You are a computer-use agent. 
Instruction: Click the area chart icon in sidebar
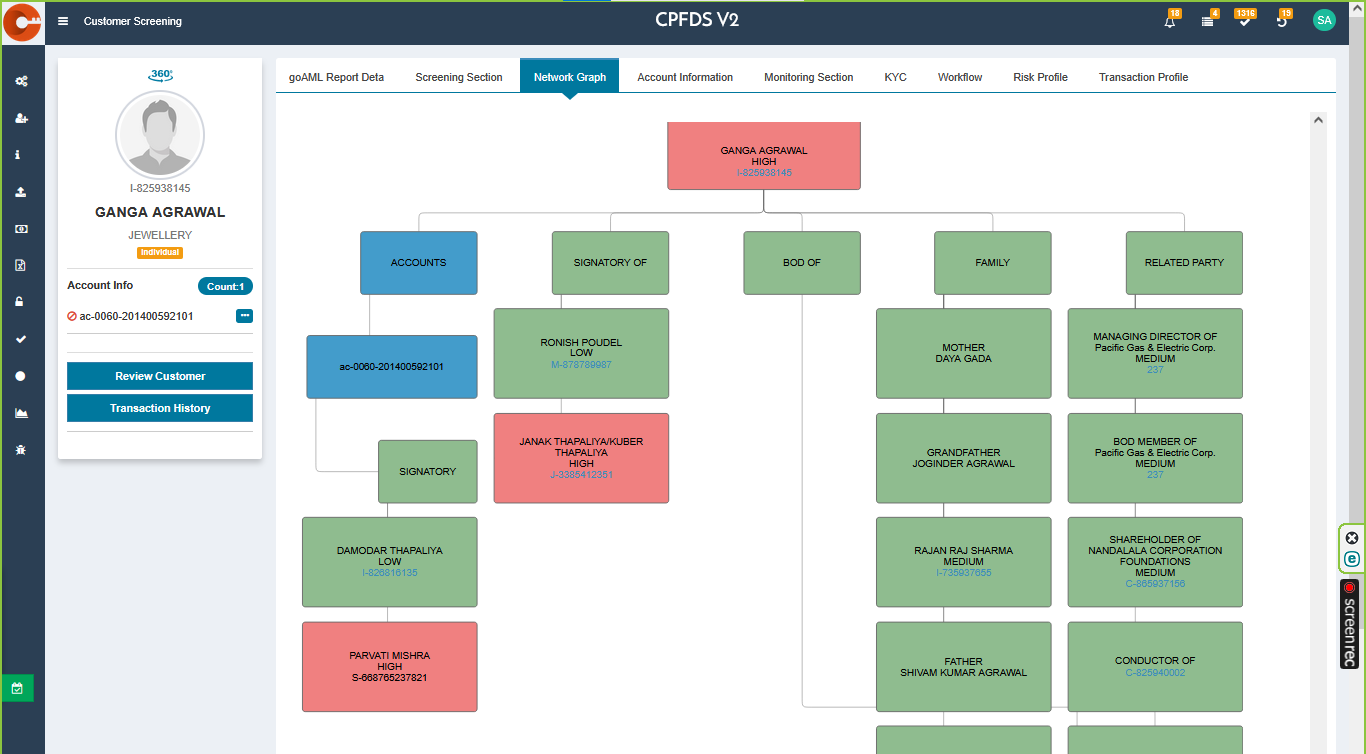[x=21, y=413]
